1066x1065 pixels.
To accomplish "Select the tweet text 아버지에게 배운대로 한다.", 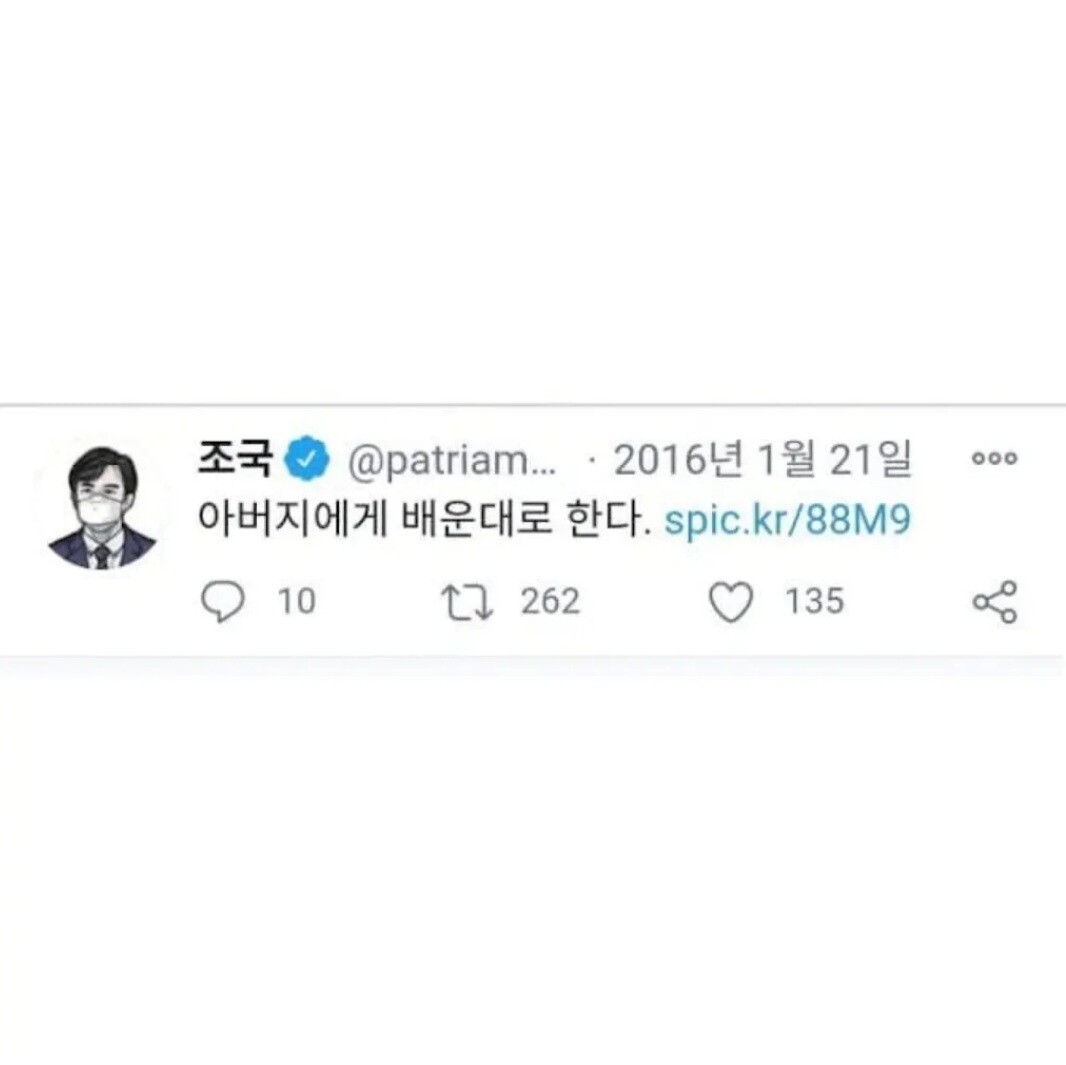I will point(420,520).
